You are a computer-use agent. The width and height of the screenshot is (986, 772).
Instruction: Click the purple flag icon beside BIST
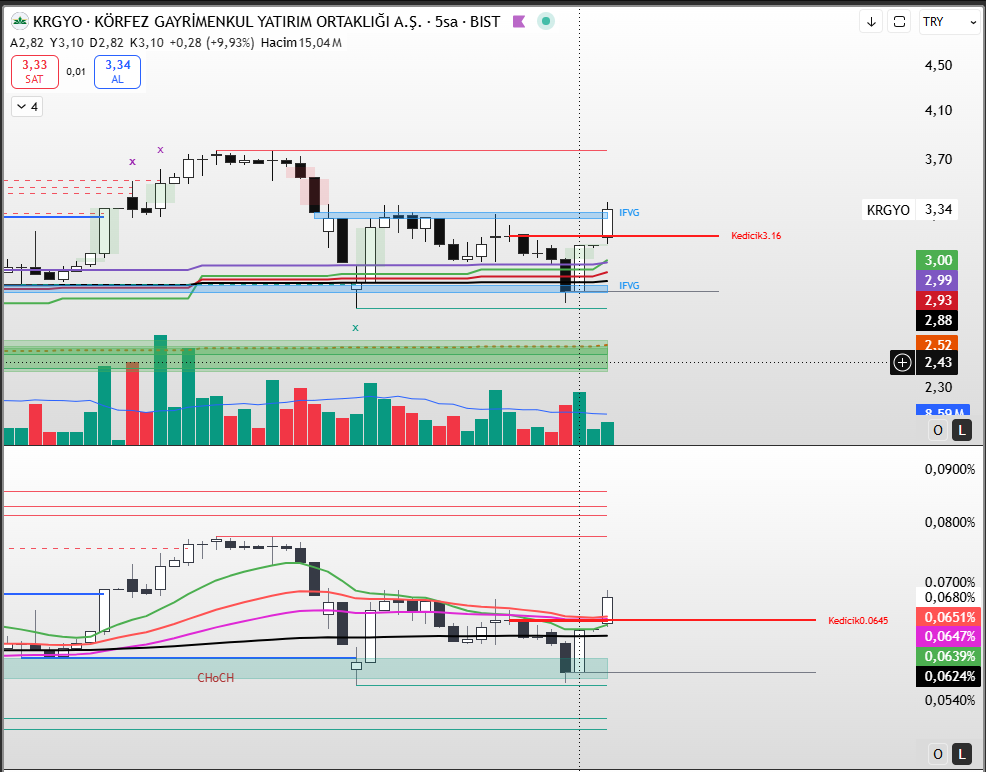click(519, 22)
